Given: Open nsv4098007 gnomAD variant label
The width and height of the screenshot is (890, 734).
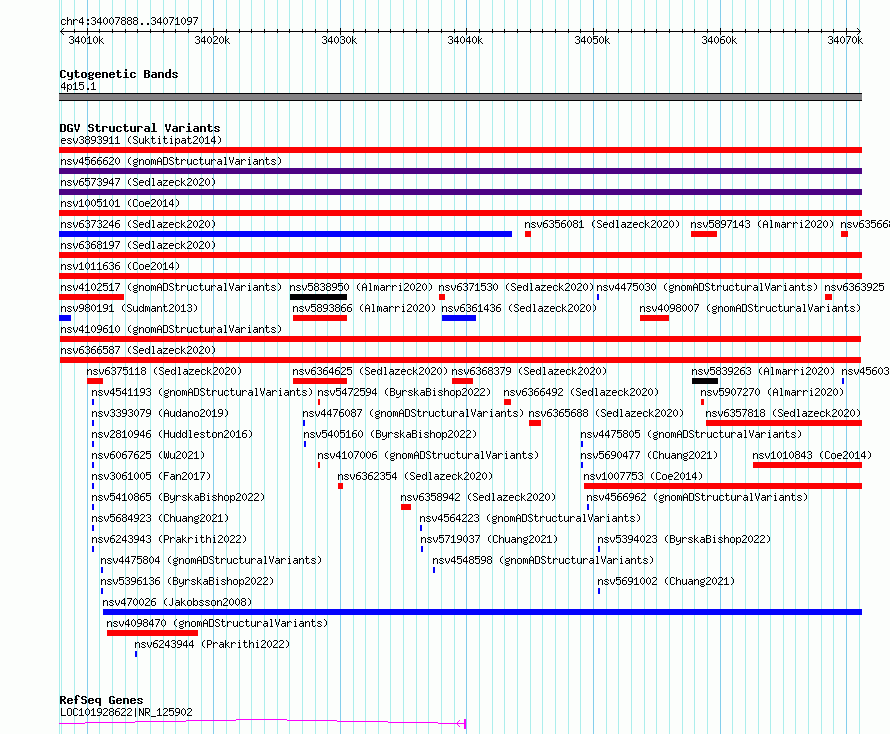Looking at the screenshot, I should click(x=750, y=308).
